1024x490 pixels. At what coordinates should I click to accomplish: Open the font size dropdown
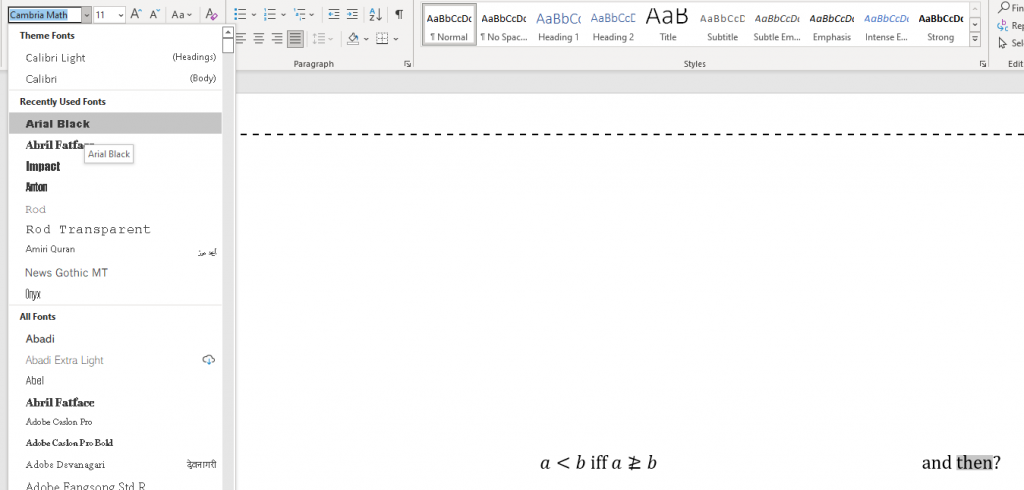120,15
